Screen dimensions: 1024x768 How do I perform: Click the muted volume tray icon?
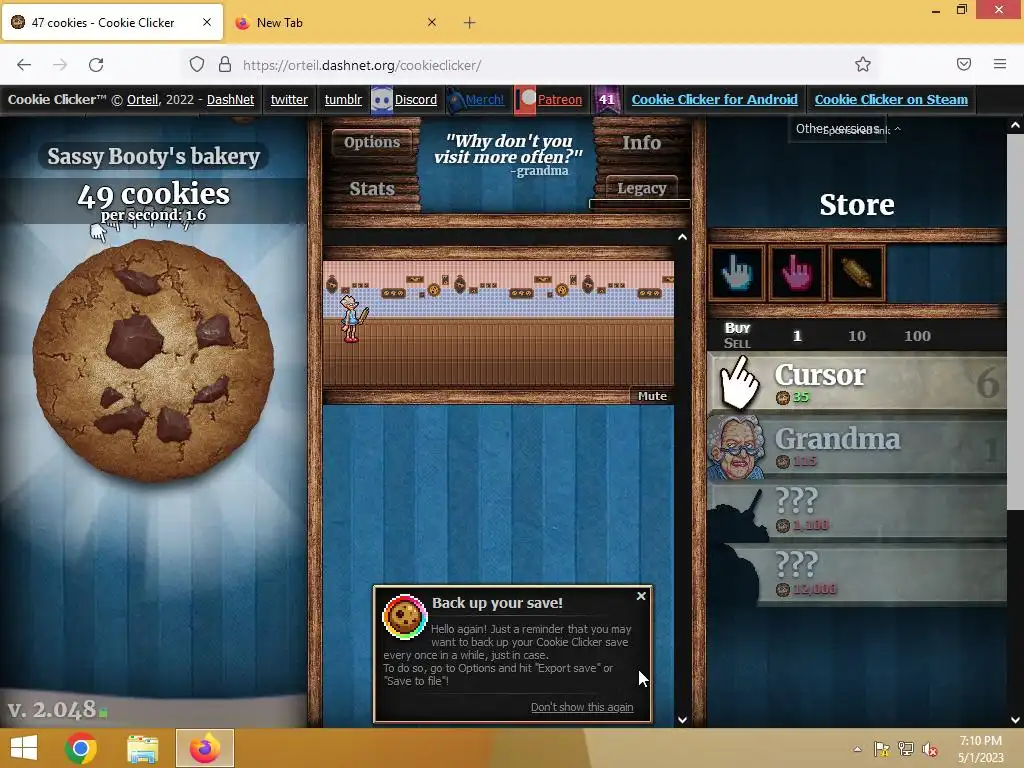tap(930, 749)
